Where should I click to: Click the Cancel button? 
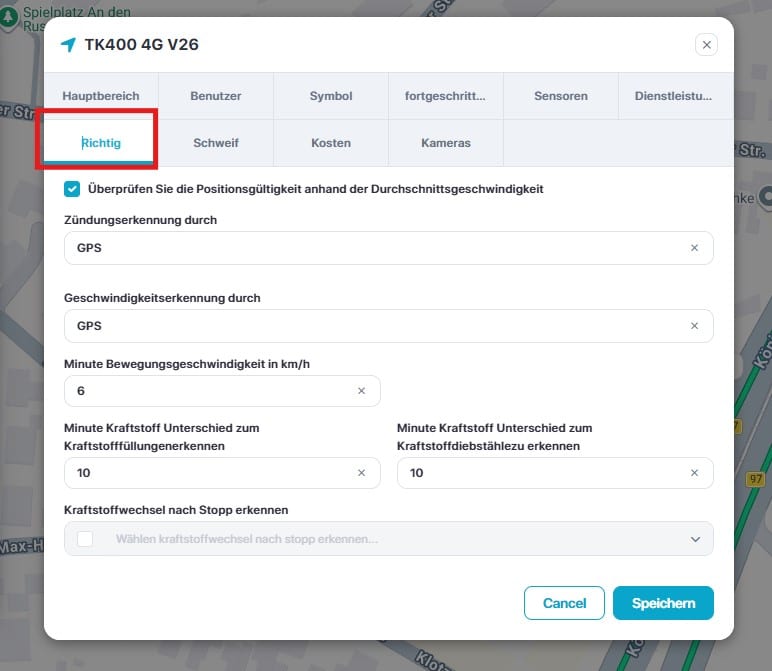564,603
